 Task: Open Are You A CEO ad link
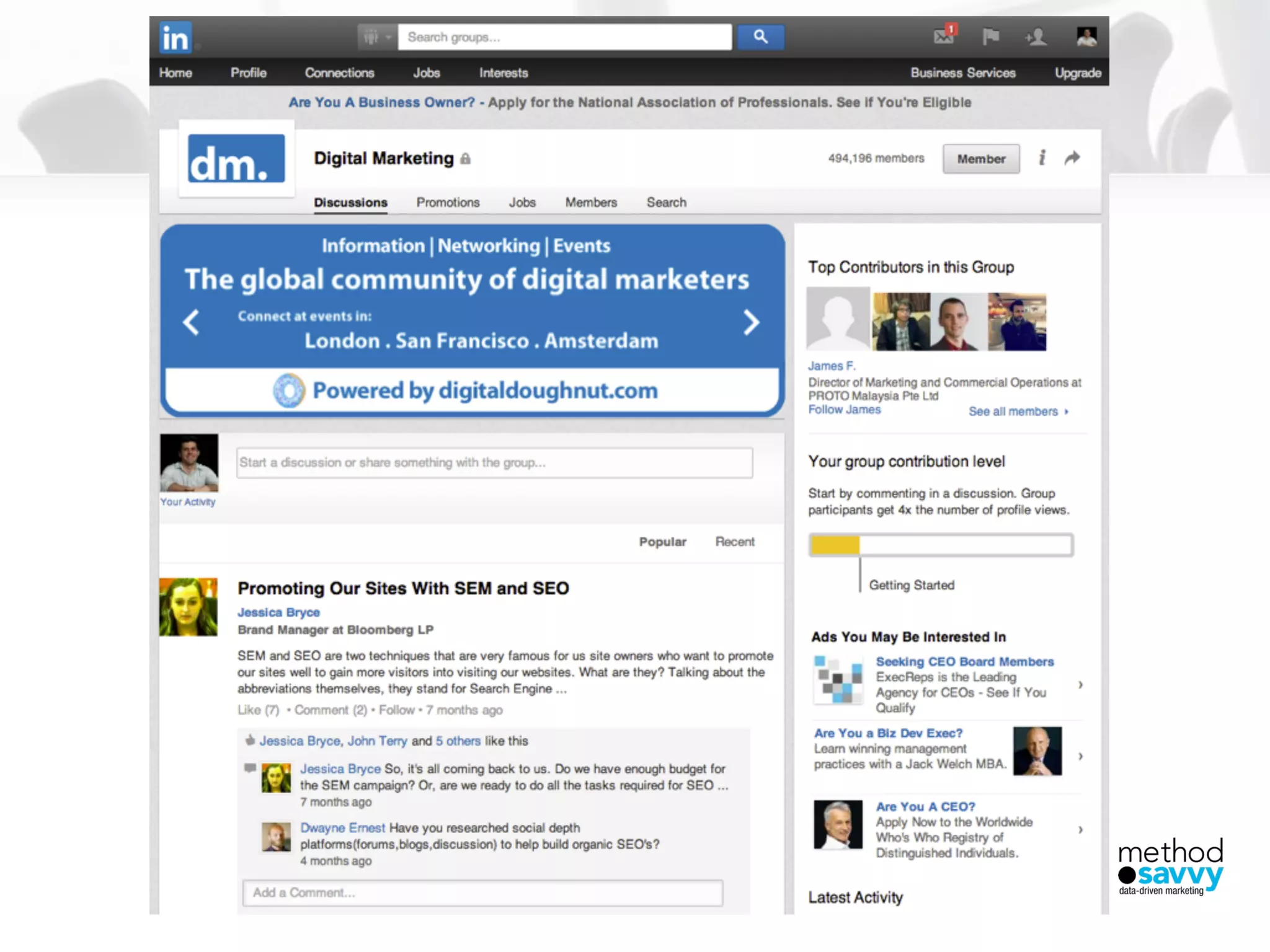[x=925, y=806]
